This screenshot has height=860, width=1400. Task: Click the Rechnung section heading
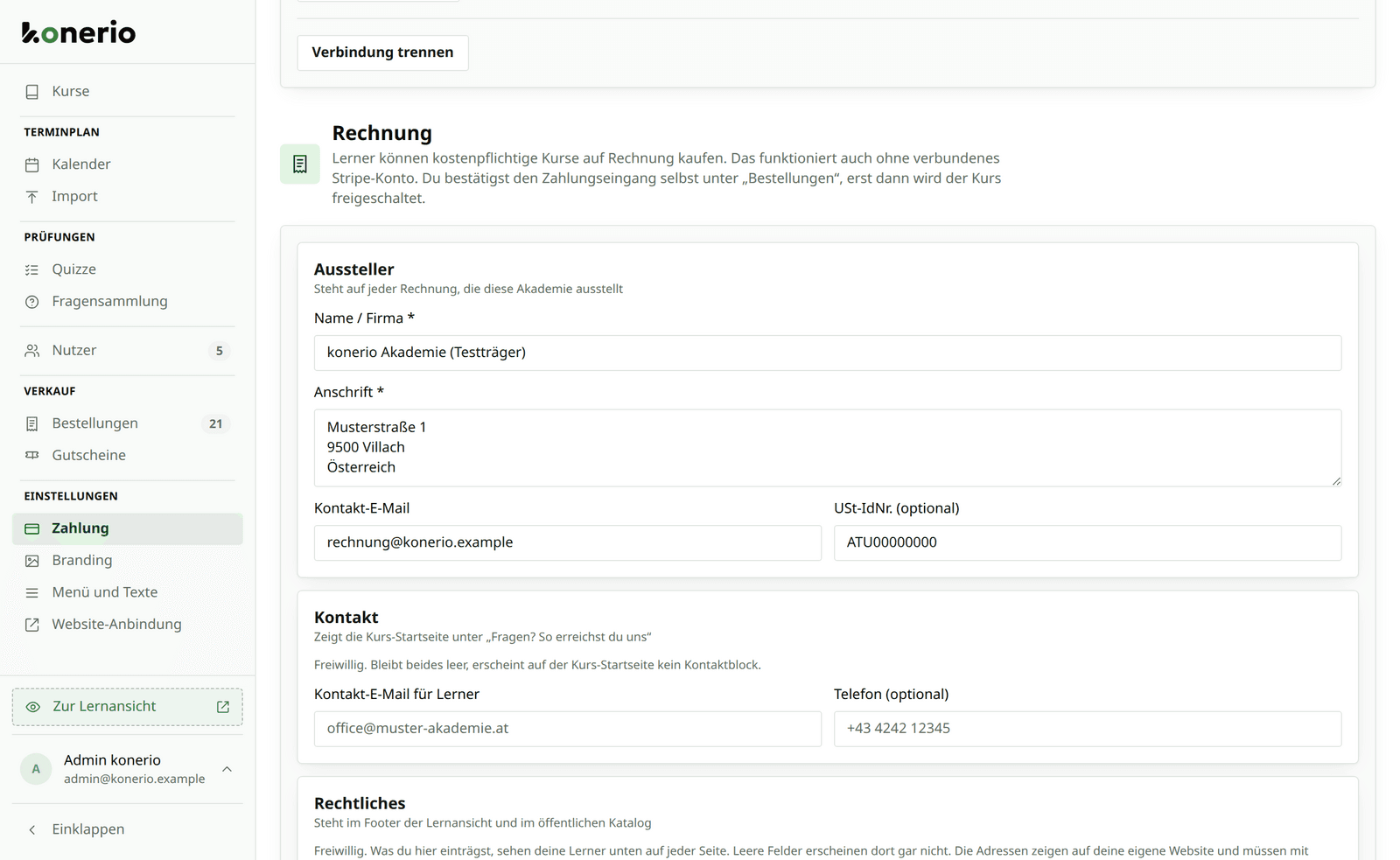point(382,133)
